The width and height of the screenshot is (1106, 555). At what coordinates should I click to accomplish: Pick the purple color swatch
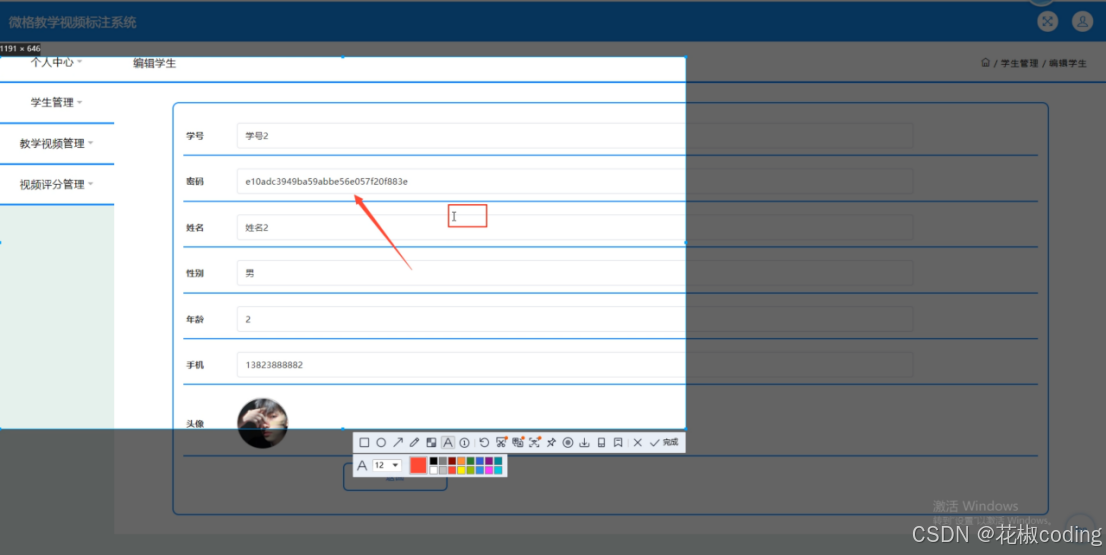coord(489,461)
